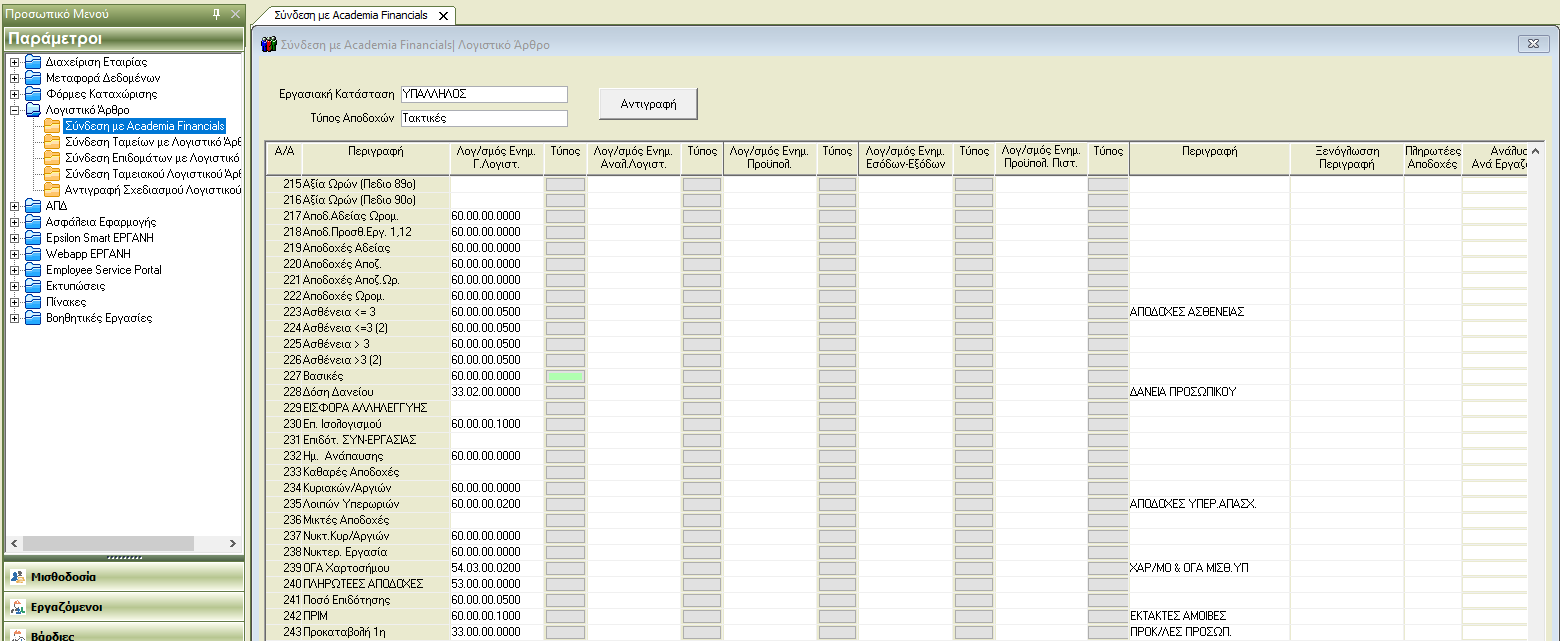
Task: Click the Εργαζόμενοι section icon
Action: (x=18, y=607)
